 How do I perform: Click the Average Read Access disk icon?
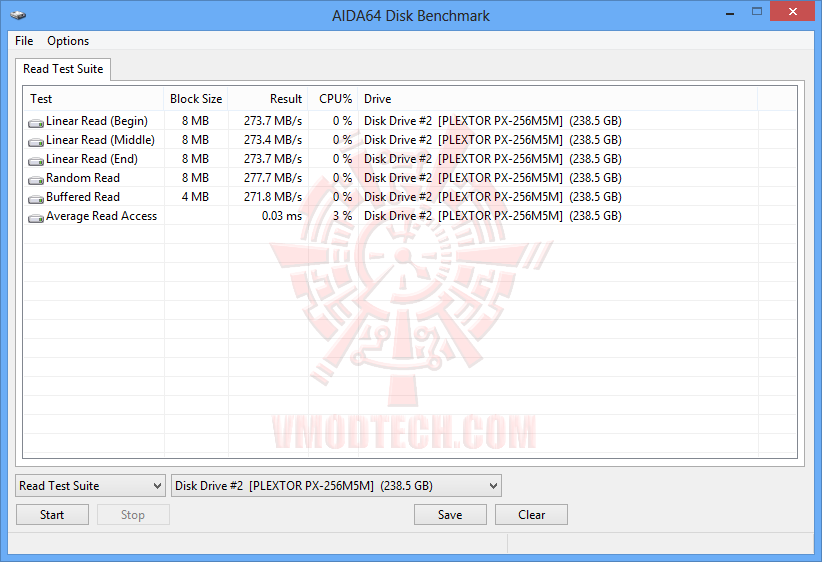tap(36, 218)
